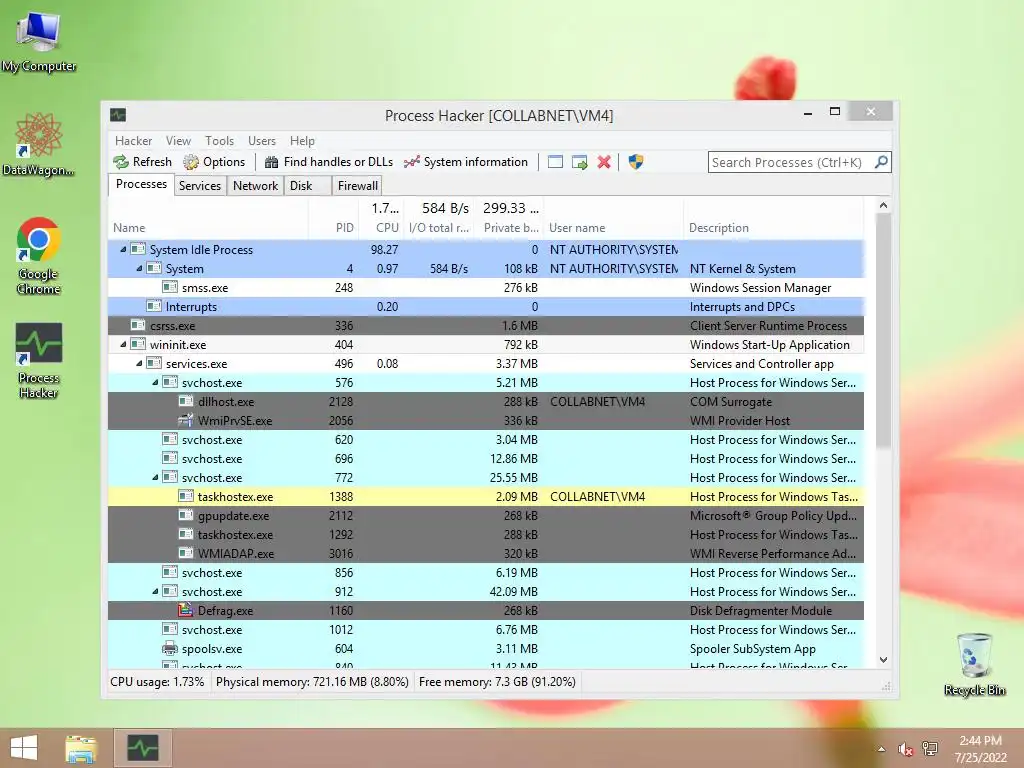This screenshot has height=768, width=1024.
Task: Select taskhostex.exe with PID 1292
Action: 486,534
